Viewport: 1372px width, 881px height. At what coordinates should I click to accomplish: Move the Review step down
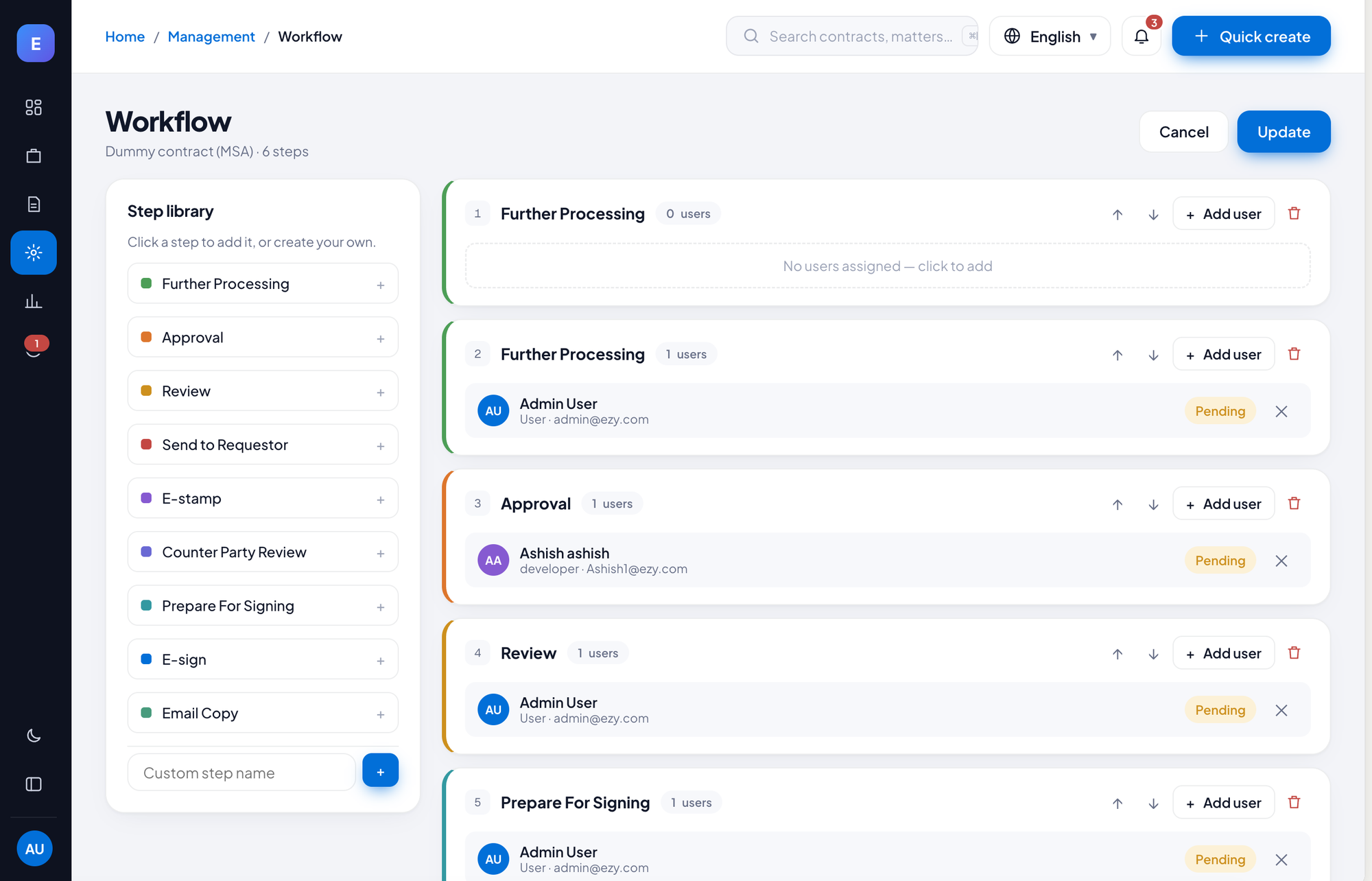click(x=1154, y=654)
